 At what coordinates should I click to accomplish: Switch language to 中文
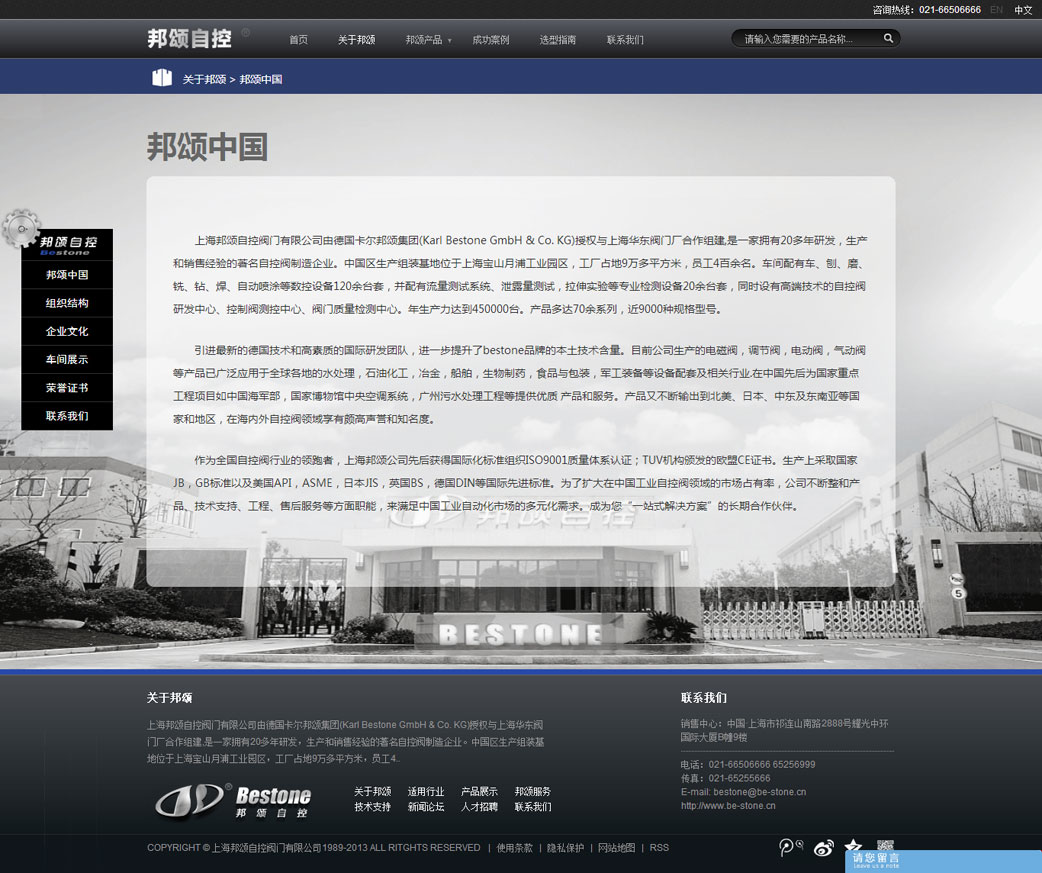(x=1023, y=9)
